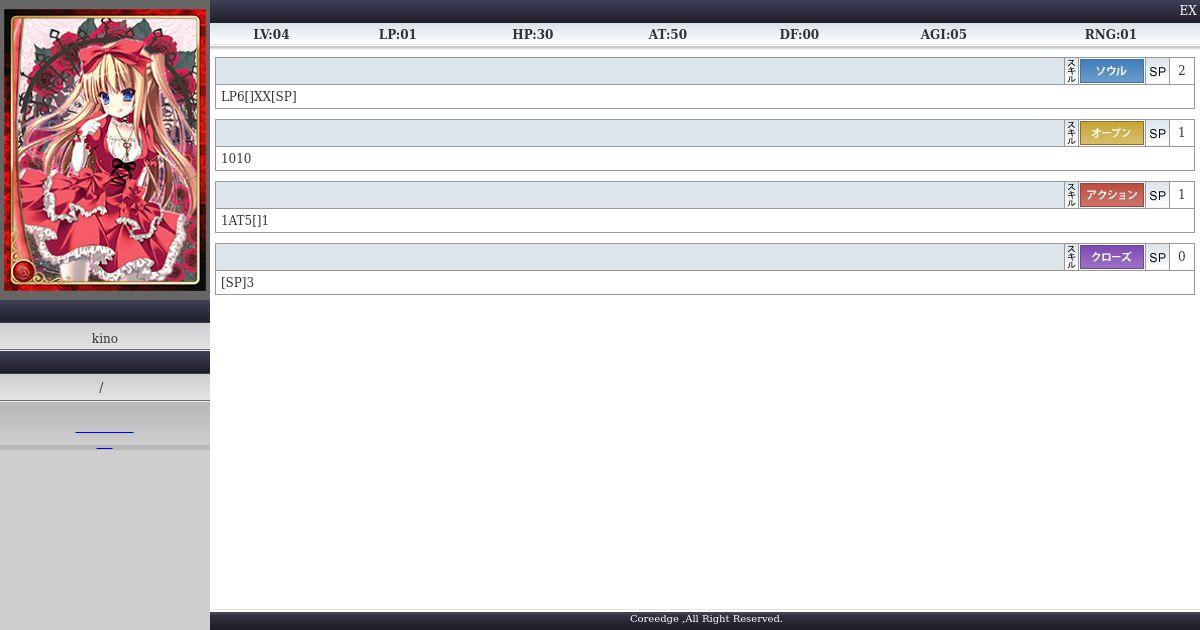Click the SP icon in the オープン row

tap(1157, 133)
